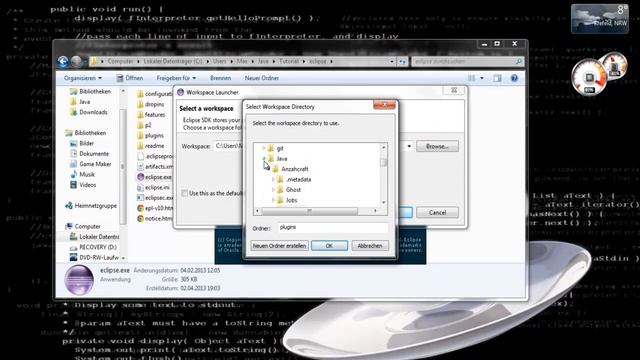This screenshot has height=360, width=640.
Task: Select the eclipse.ini file icon
Action: pos(140,187)
